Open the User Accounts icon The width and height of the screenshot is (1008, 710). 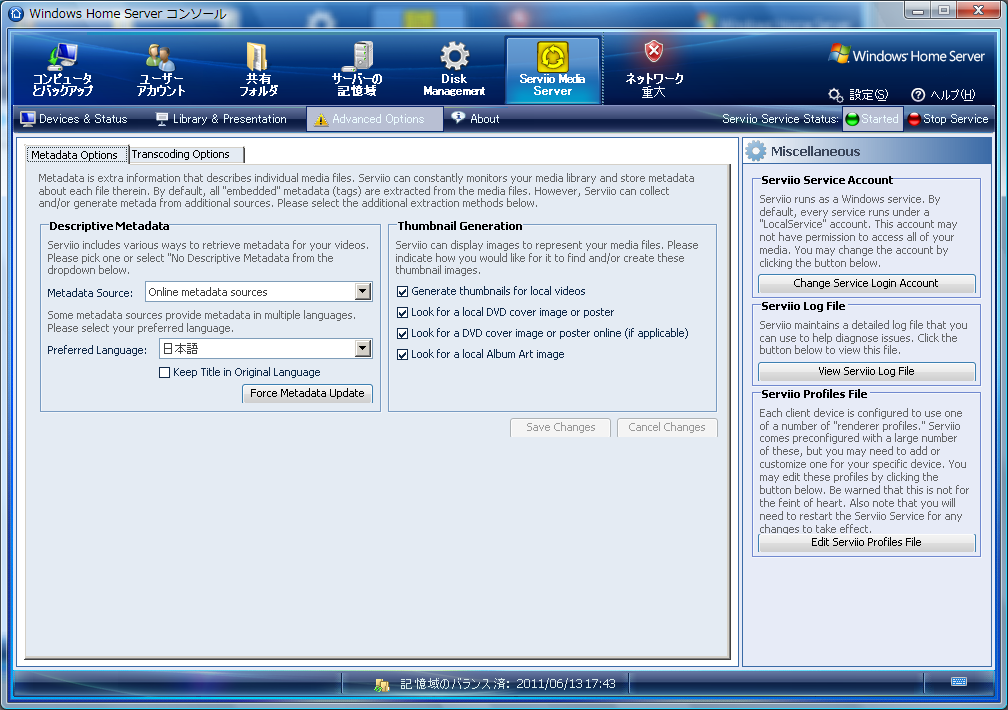click(x=161, y=58)
